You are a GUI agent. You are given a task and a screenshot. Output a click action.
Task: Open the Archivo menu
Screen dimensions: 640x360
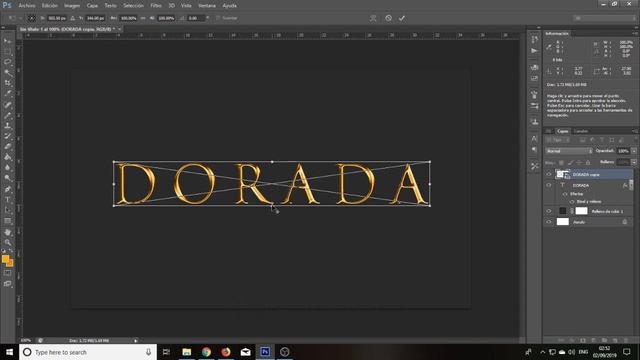click(x=27, y=6)
